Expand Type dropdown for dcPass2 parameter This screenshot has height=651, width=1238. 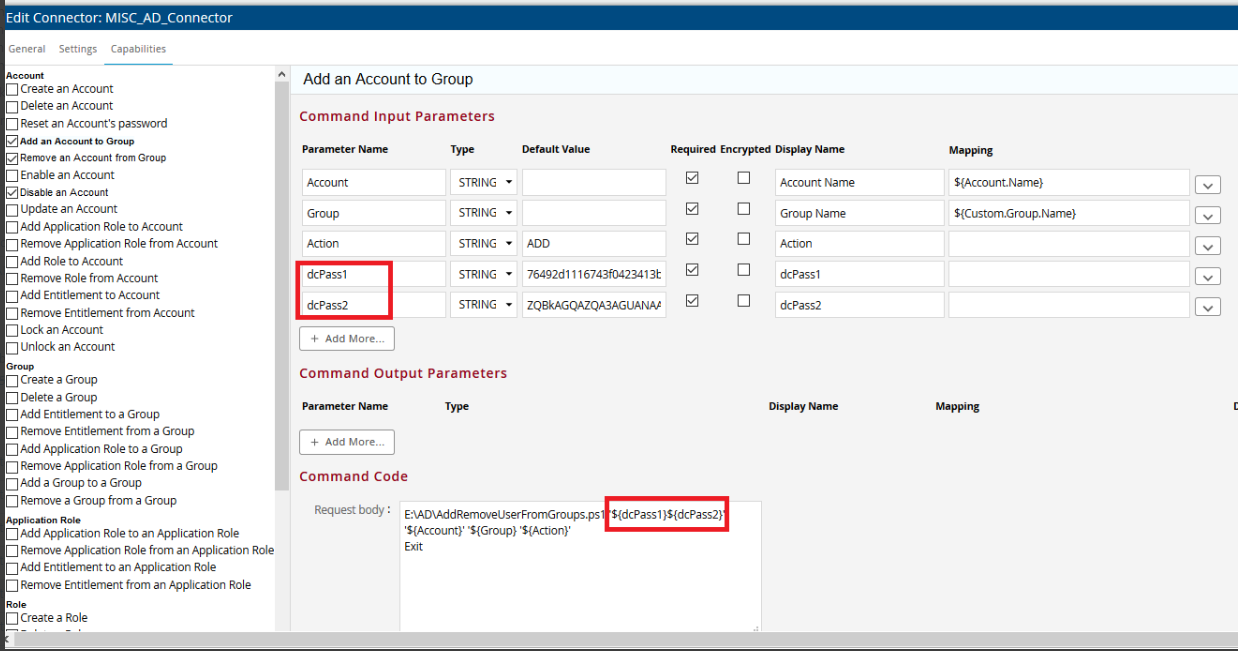(484, 305)
